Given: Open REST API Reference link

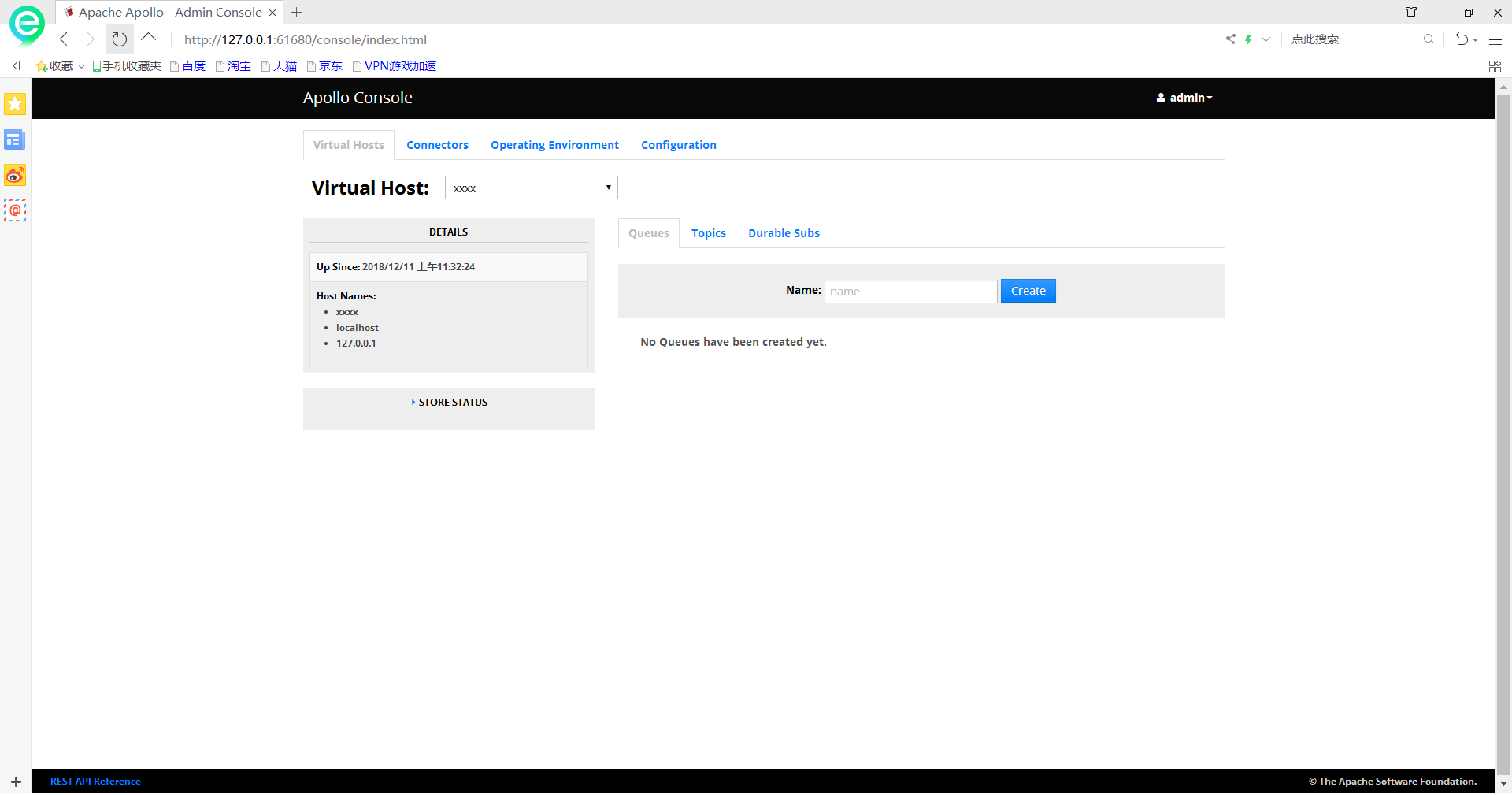Looking at the screenshot, I should pos(95,782).
